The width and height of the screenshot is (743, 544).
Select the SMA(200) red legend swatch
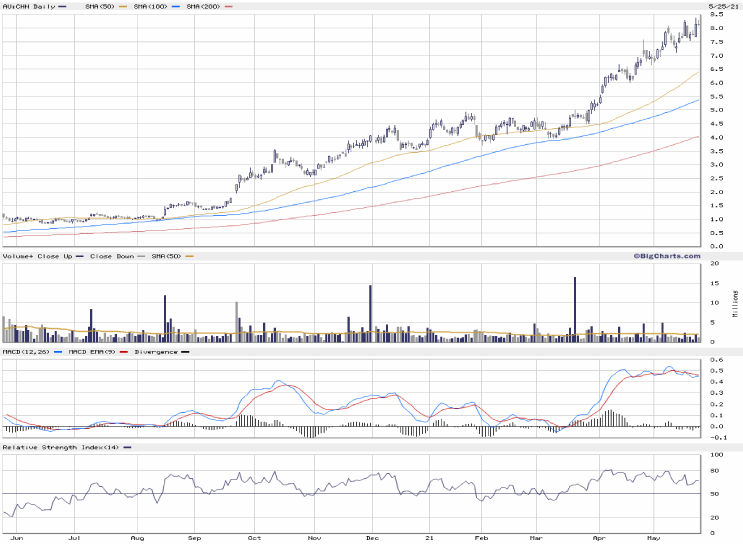231,6
